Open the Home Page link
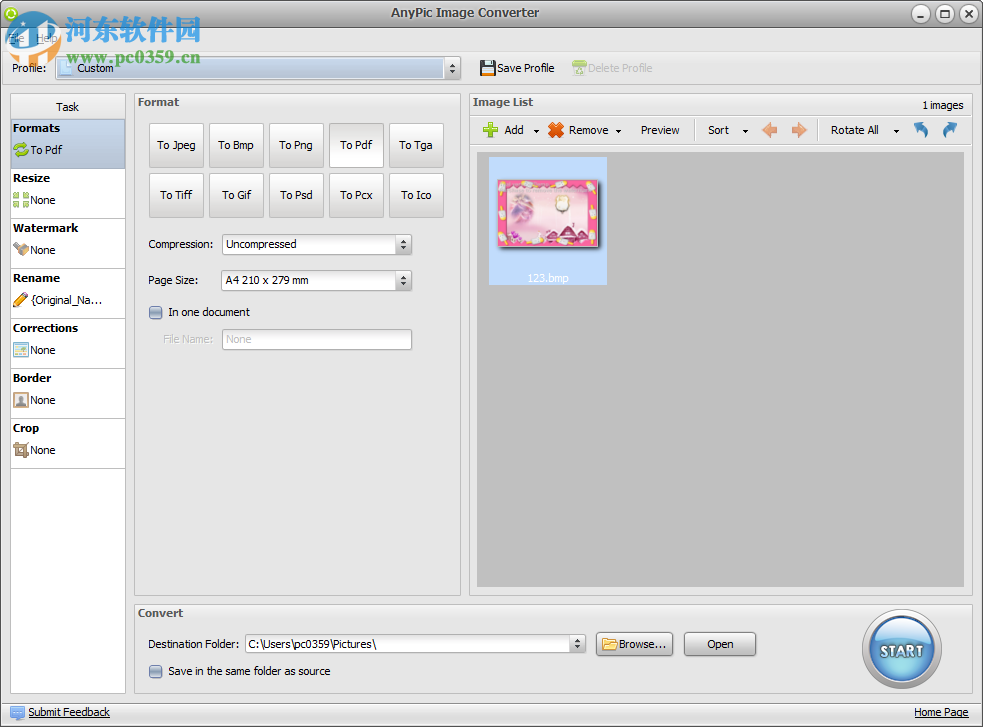This screenshot has width=983, height=727. tap(940, 712)
